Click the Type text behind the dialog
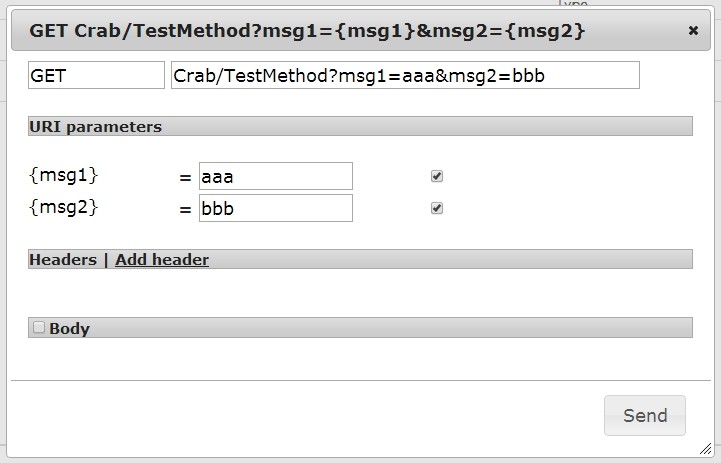The width and height of the screenshot is (721, 463). (x=573, y=3)
